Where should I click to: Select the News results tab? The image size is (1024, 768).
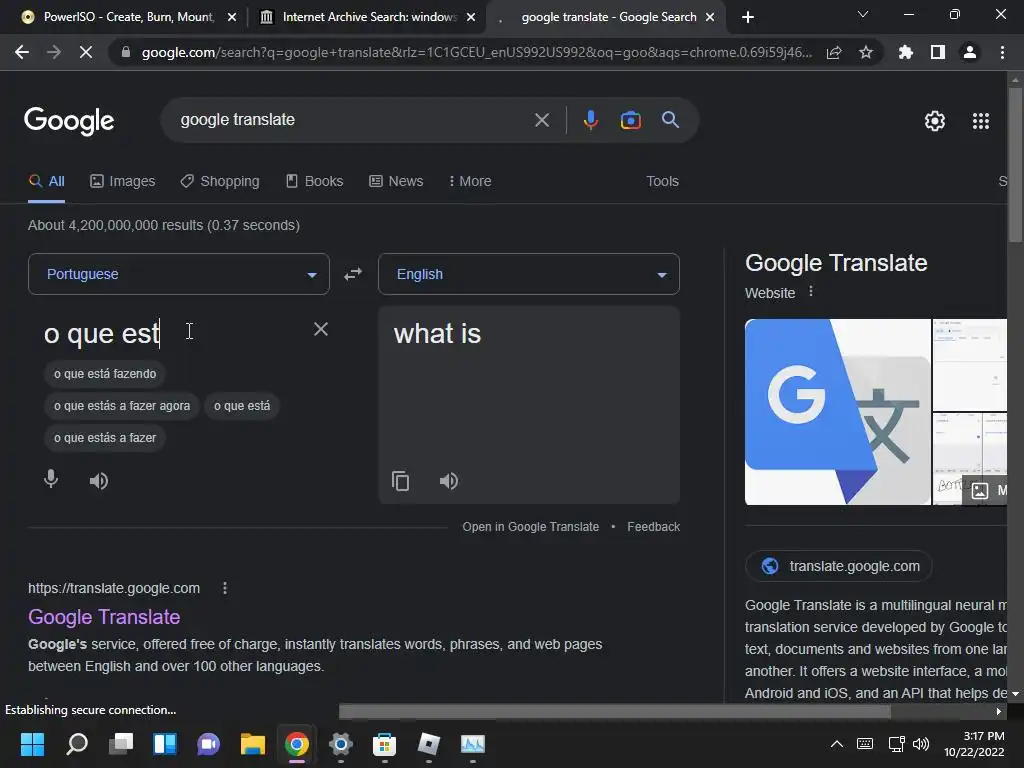click(x=396, y=181)
